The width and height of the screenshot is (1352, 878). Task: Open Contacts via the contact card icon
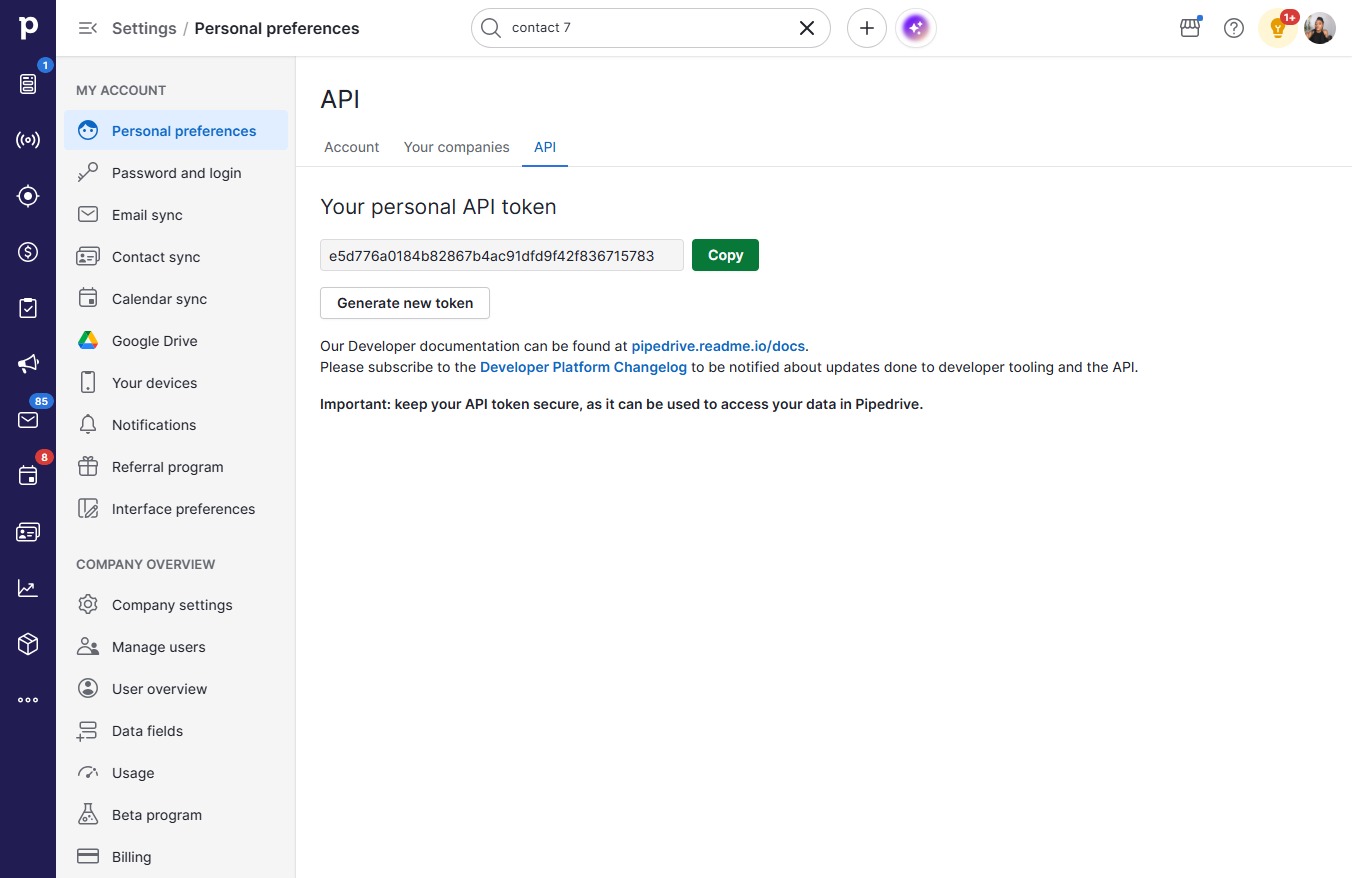(28, 532)
